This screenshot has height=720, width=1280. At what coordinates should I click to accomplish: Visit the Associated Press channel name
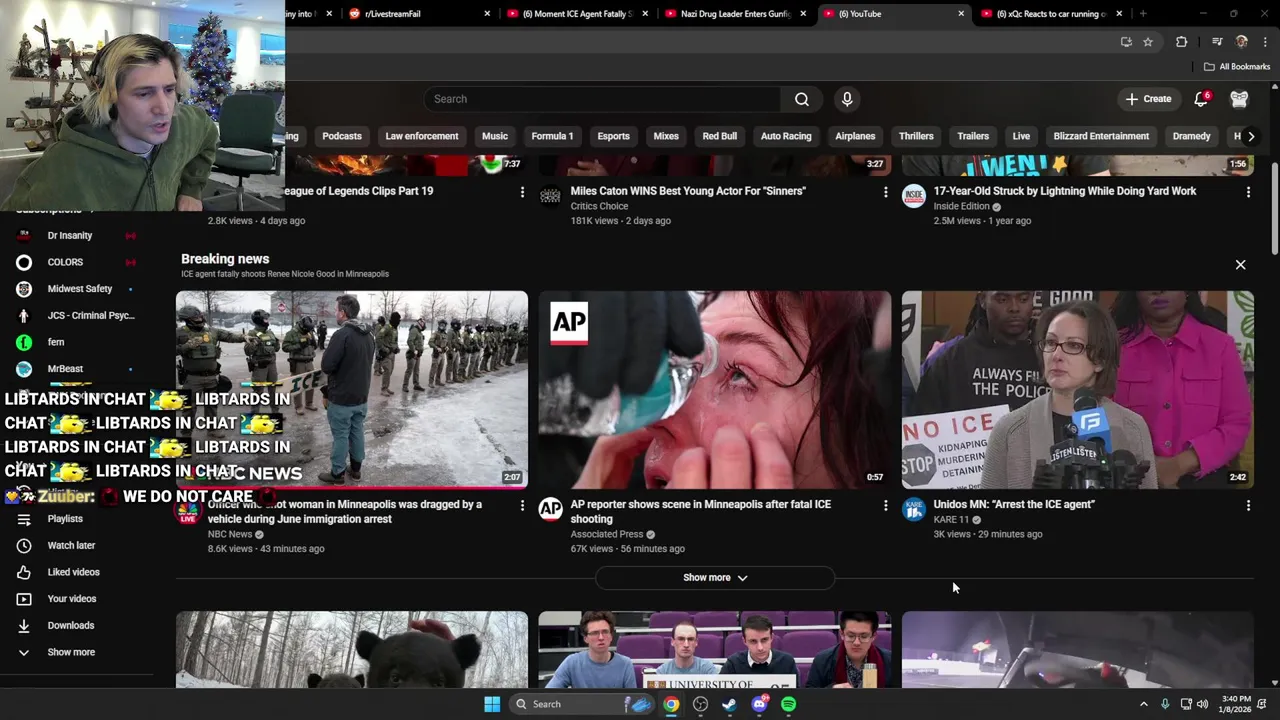607,534
